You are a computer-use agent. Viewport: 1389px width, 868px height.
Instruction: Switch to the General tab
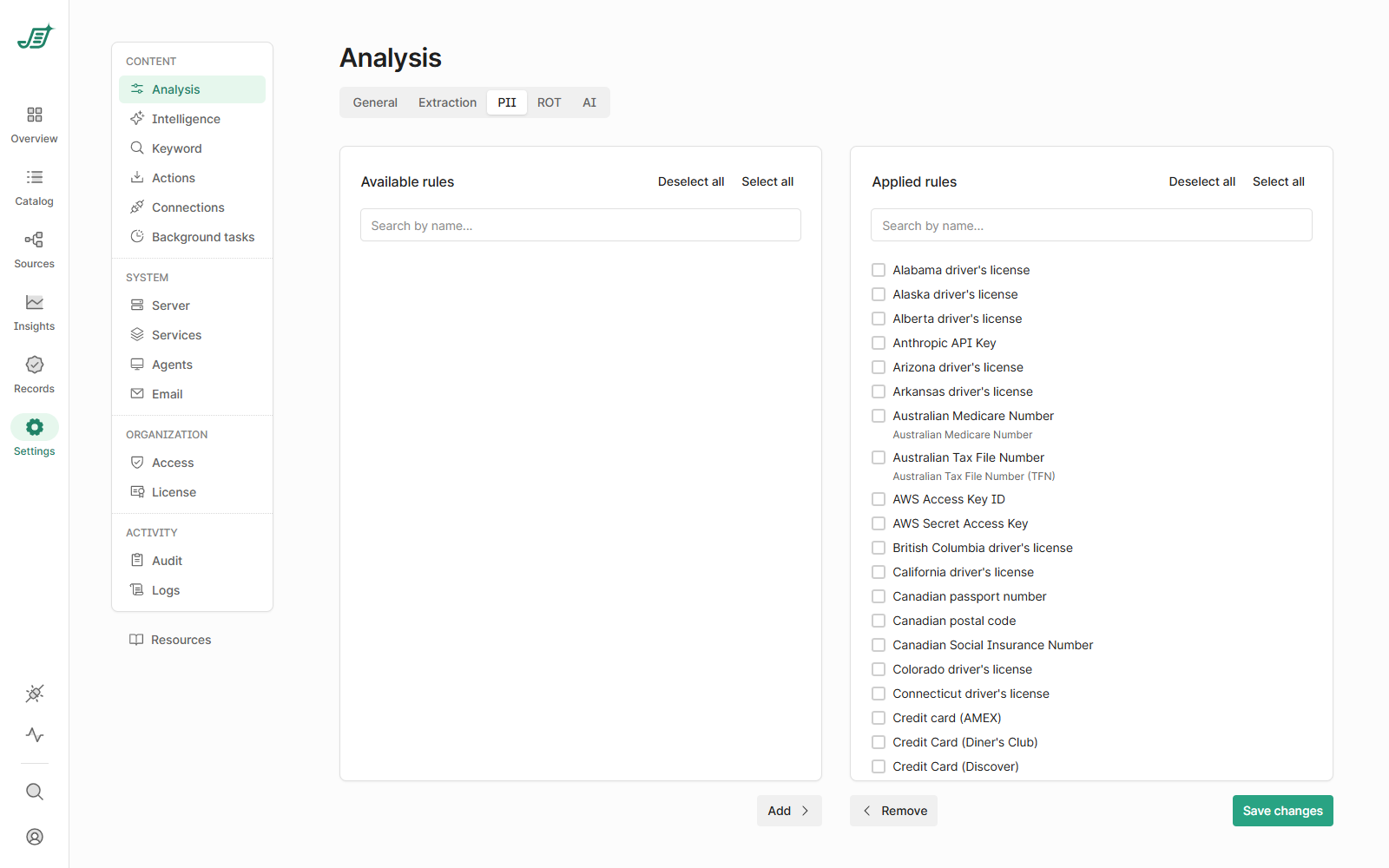tap(375, 102)
